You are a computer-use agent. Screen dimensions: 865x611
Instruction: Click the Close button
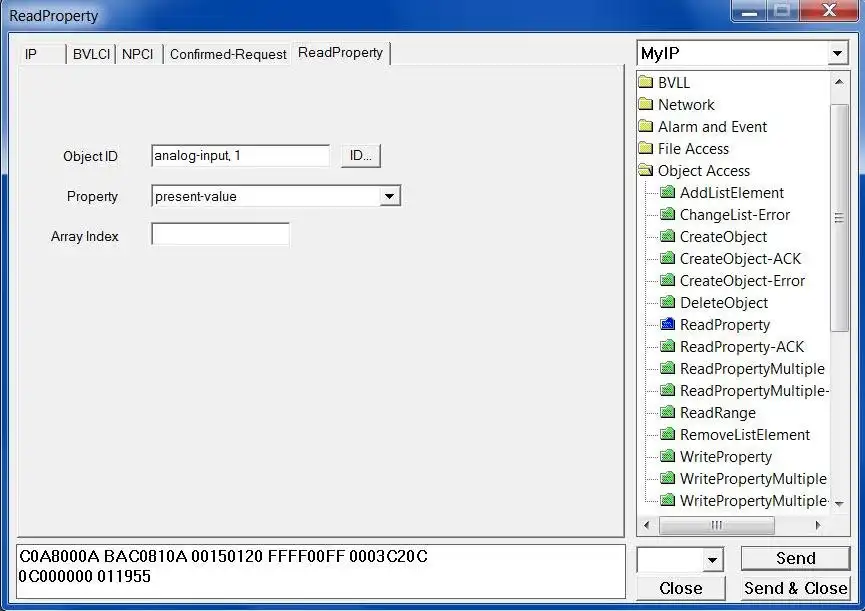point(681,588)
